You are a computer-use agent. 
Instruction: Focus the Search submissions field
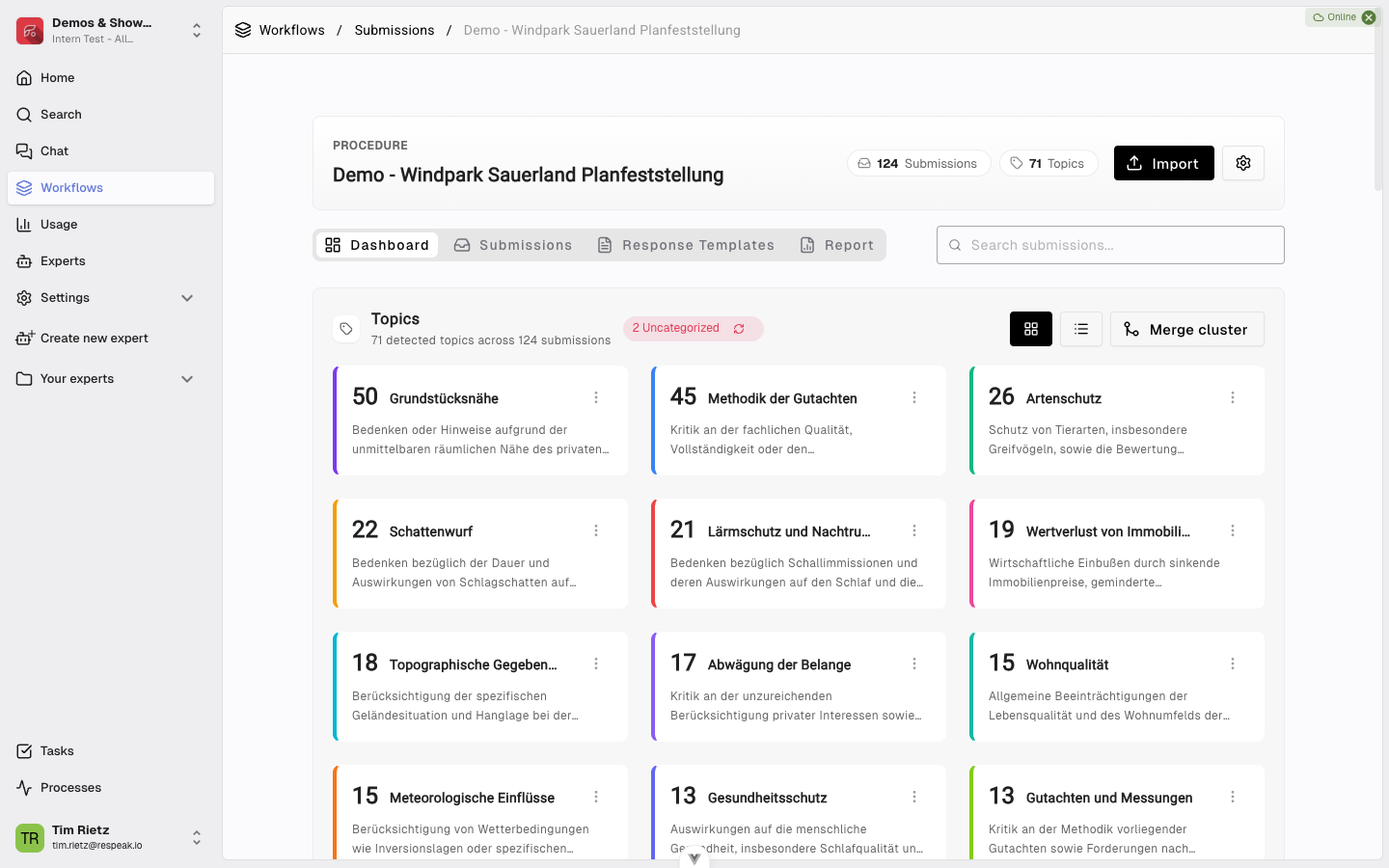(1110, 245)
